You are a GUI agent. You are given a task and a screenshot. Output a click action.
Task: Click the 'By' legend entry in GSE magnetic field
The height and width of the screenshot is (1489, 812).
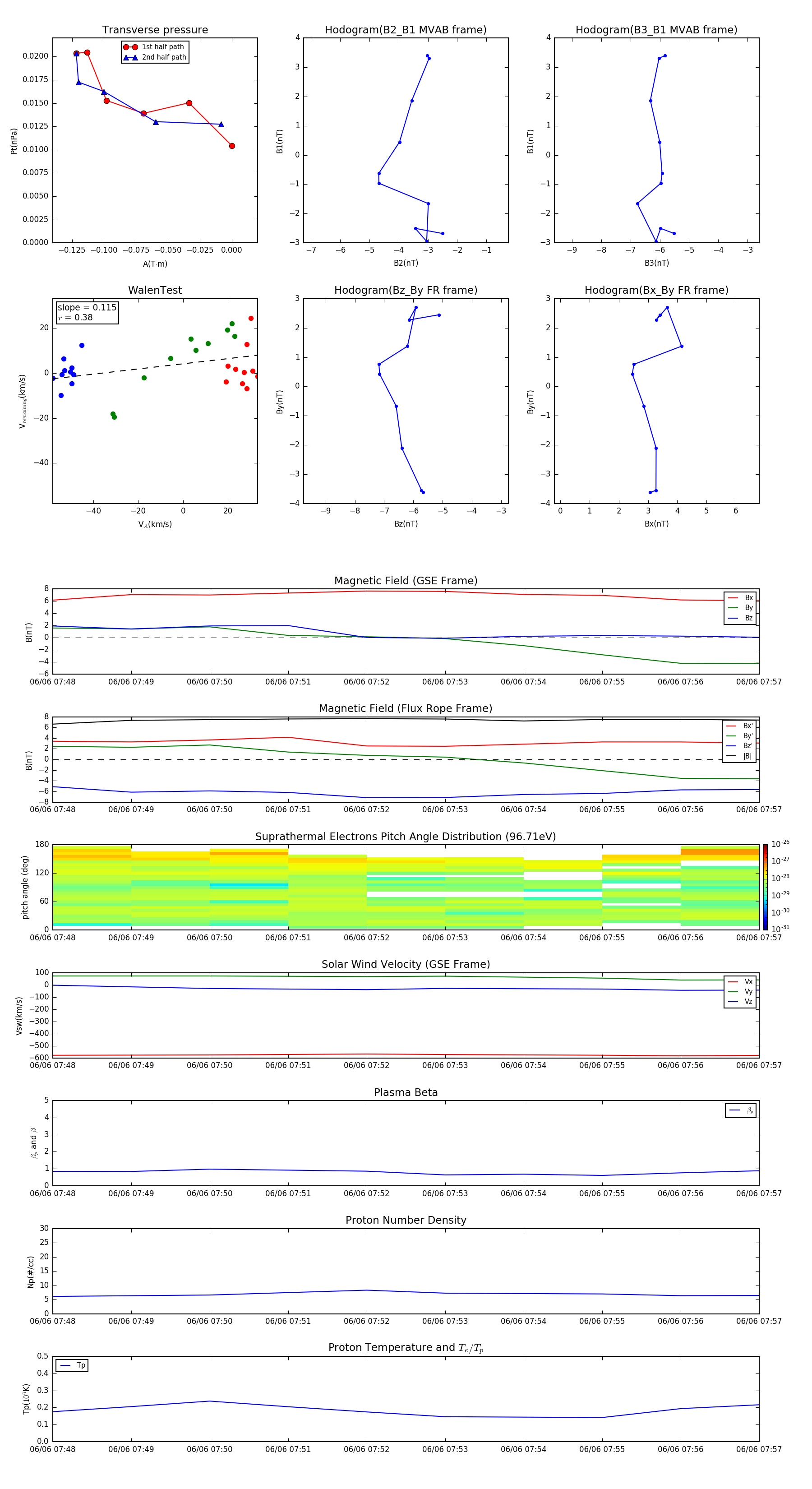740,607
